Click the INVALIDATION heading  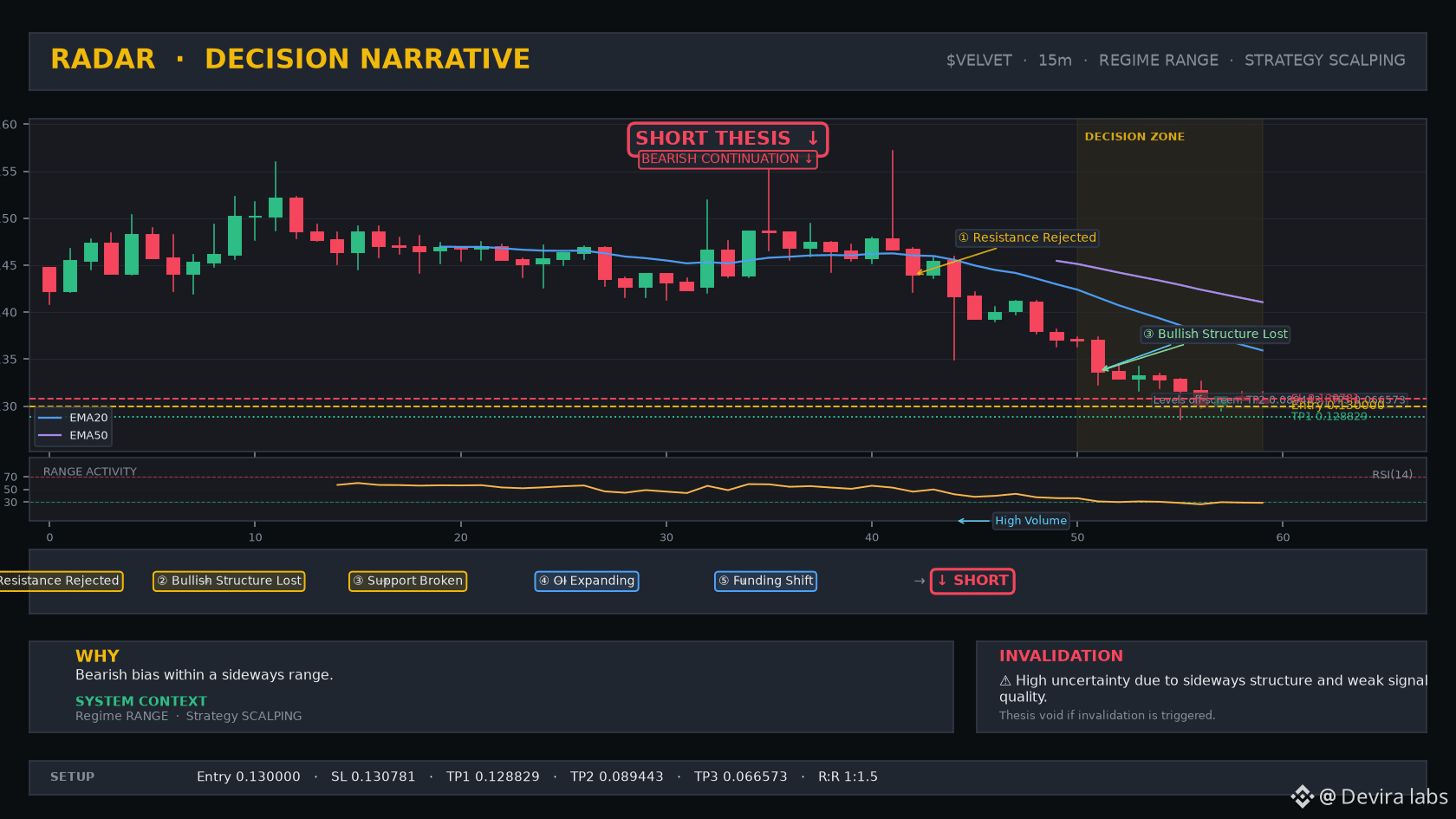(x=1061, y=656)
